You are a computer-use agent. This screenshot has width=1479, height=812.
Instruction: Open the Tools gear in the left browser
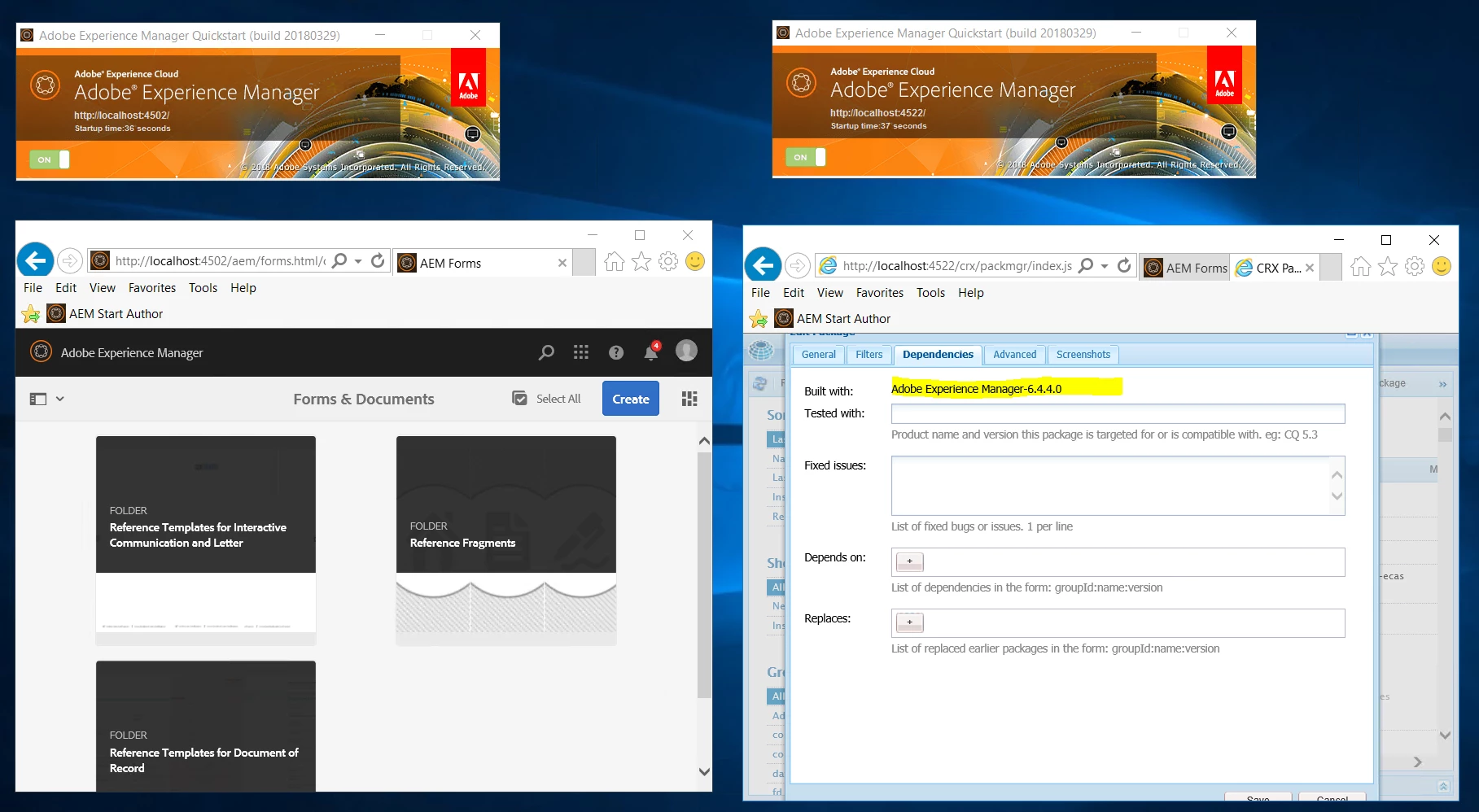[668, 261]
